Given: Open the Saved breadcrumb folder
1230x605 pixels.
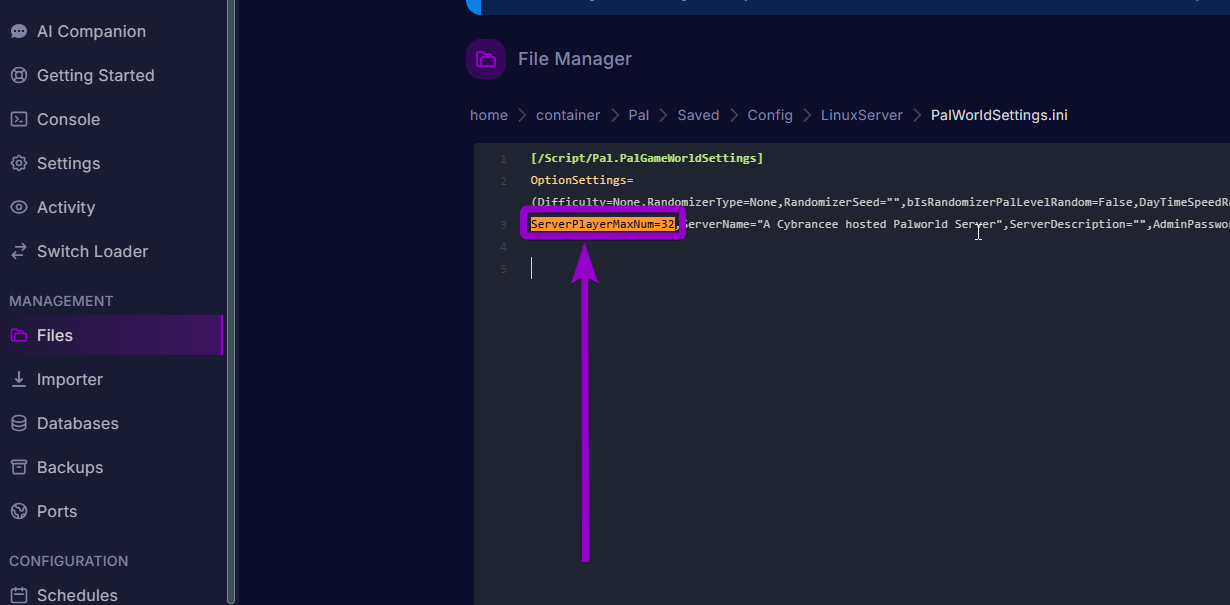Looking at the screenshot, I should [698, 115].
